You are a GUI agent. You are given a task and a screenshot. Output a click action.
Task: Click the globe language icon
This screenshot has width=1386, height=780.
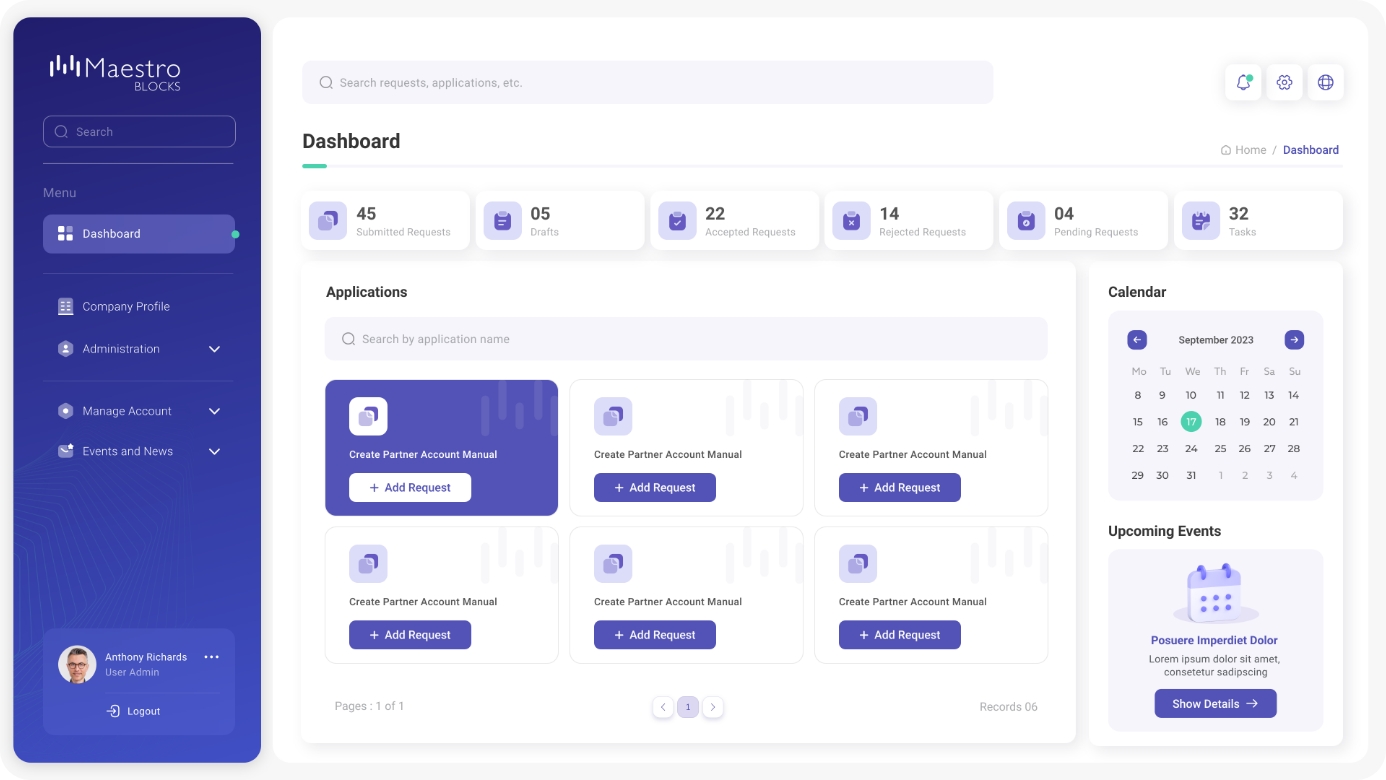(1326, 82)
